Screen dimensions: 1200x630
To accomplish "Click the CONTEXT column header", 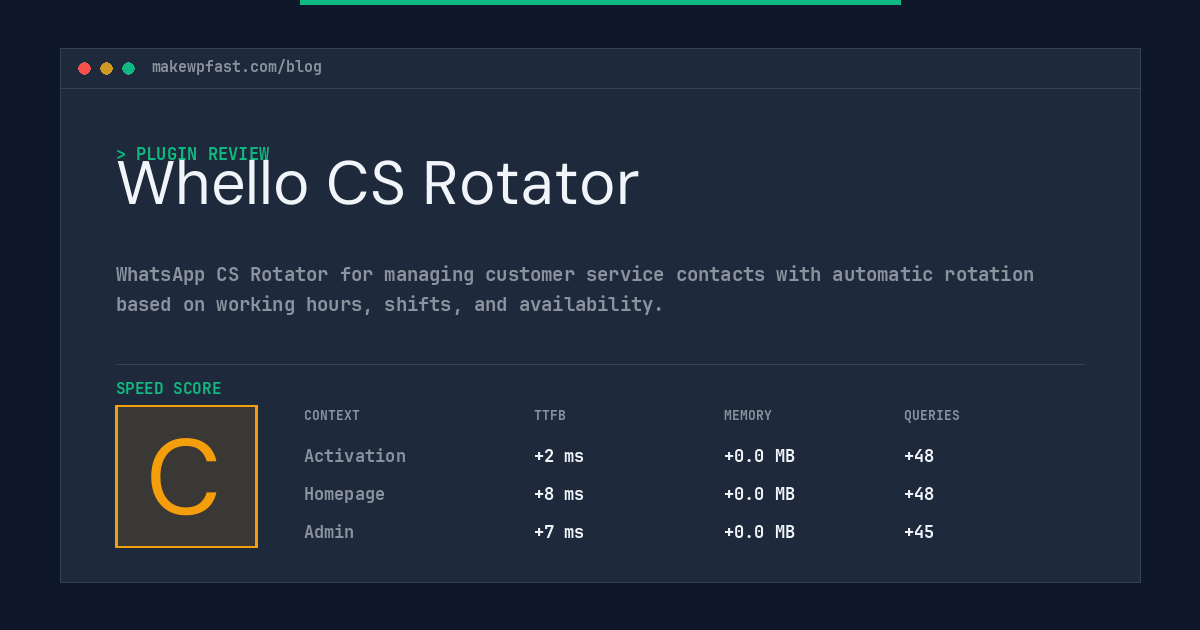I will point(332,416).
